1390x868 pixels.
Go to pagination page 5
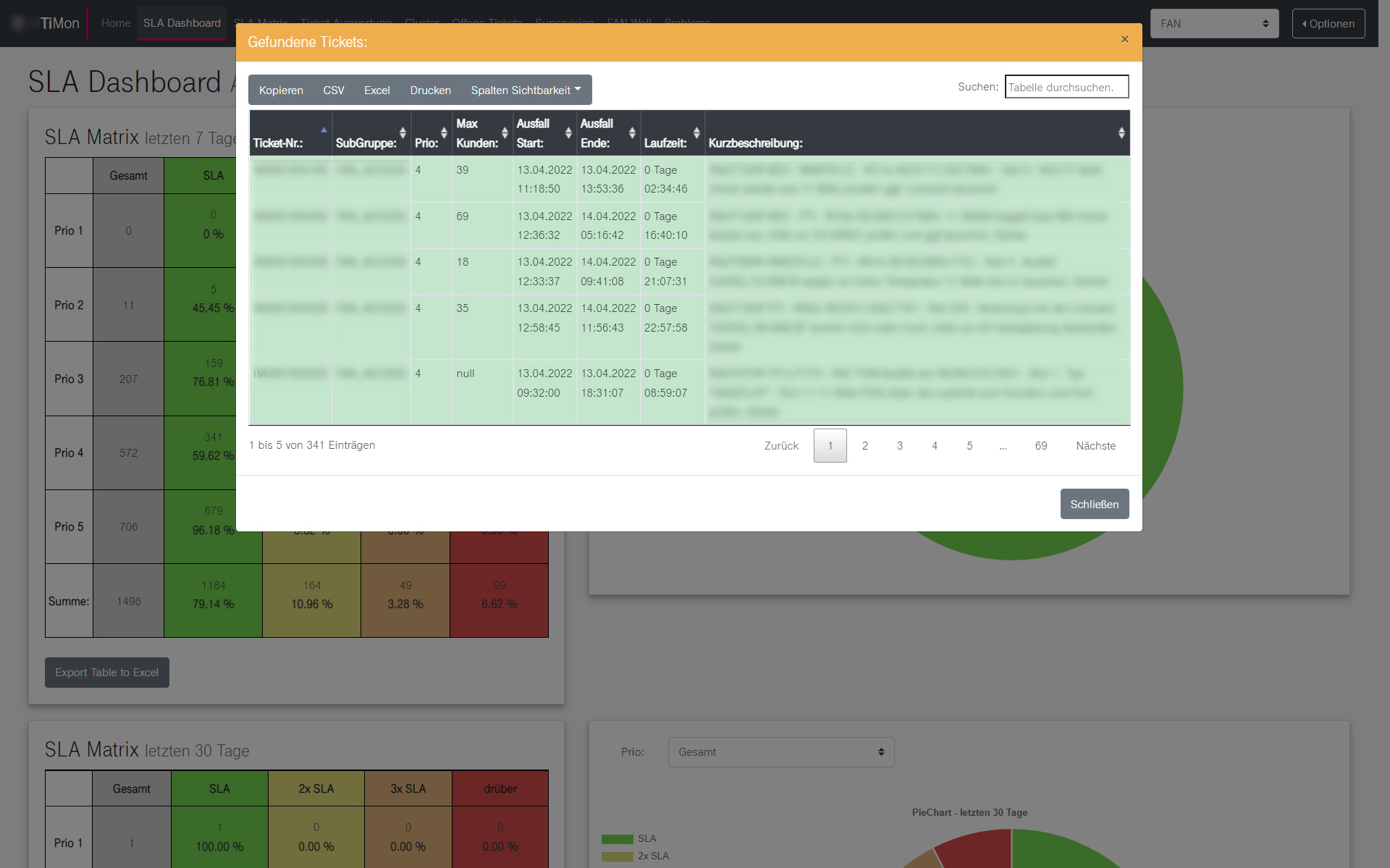point(969,446)
